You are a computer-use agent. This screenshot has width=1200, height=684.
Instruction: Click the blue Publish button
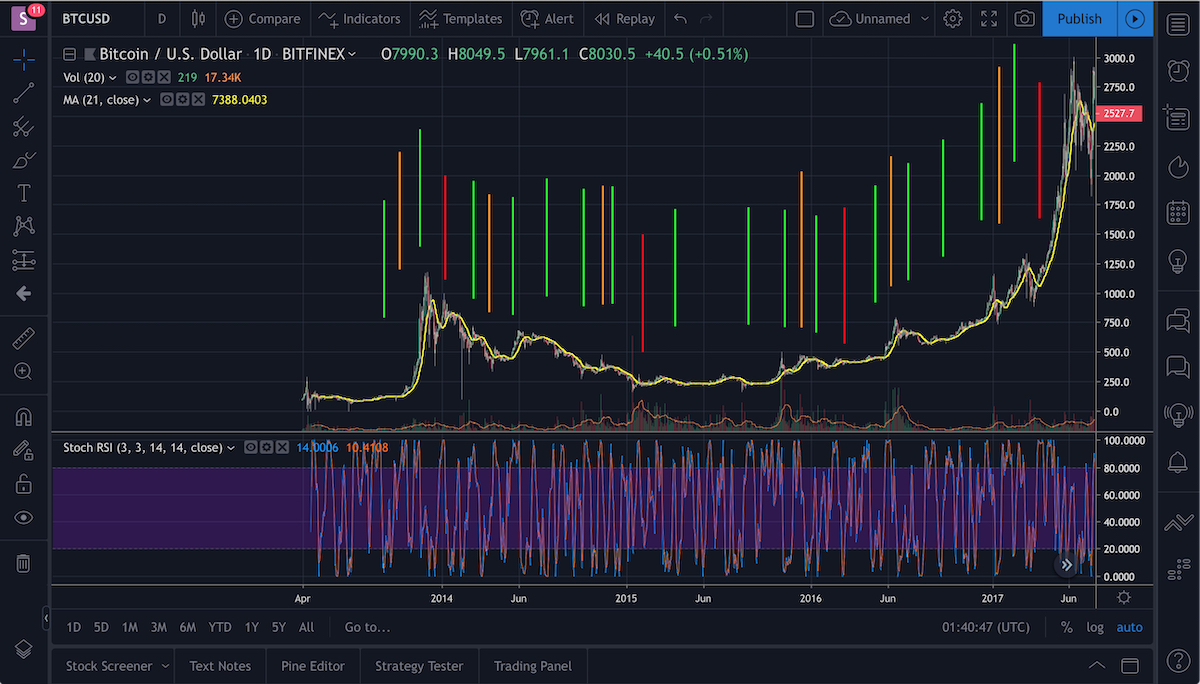(1080, 19)
